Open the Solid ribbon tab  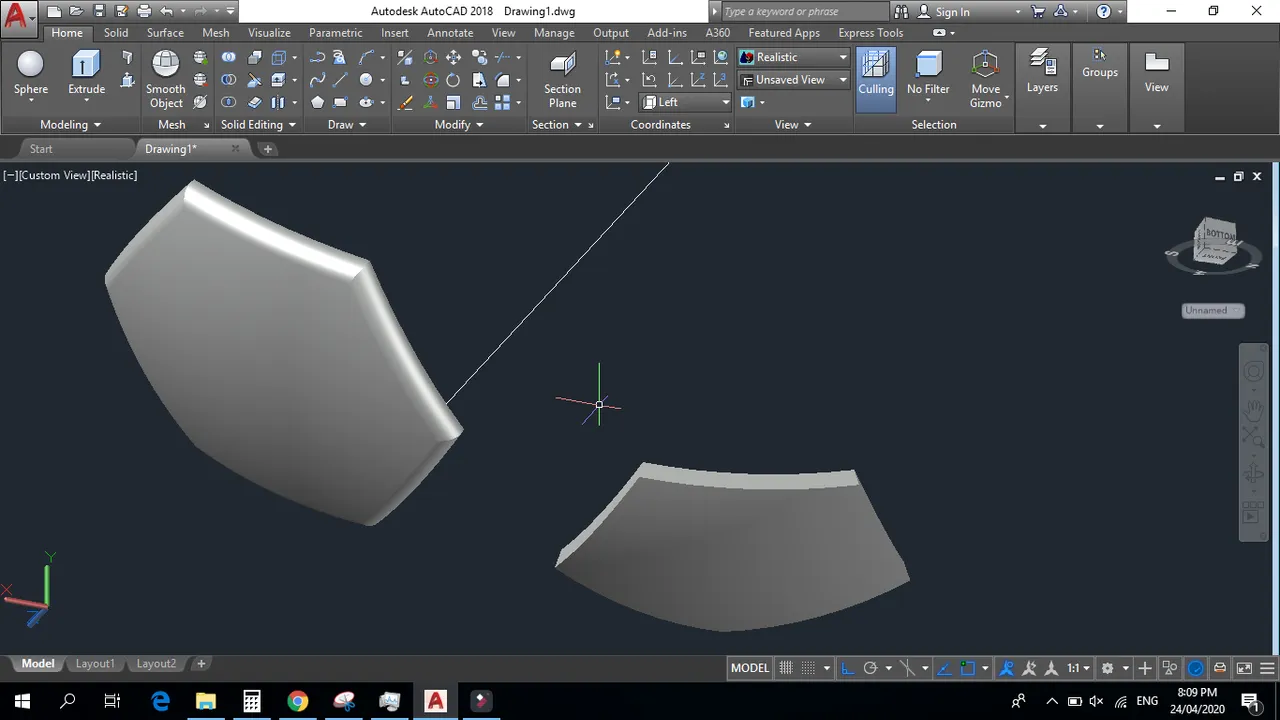coord(116,33)
